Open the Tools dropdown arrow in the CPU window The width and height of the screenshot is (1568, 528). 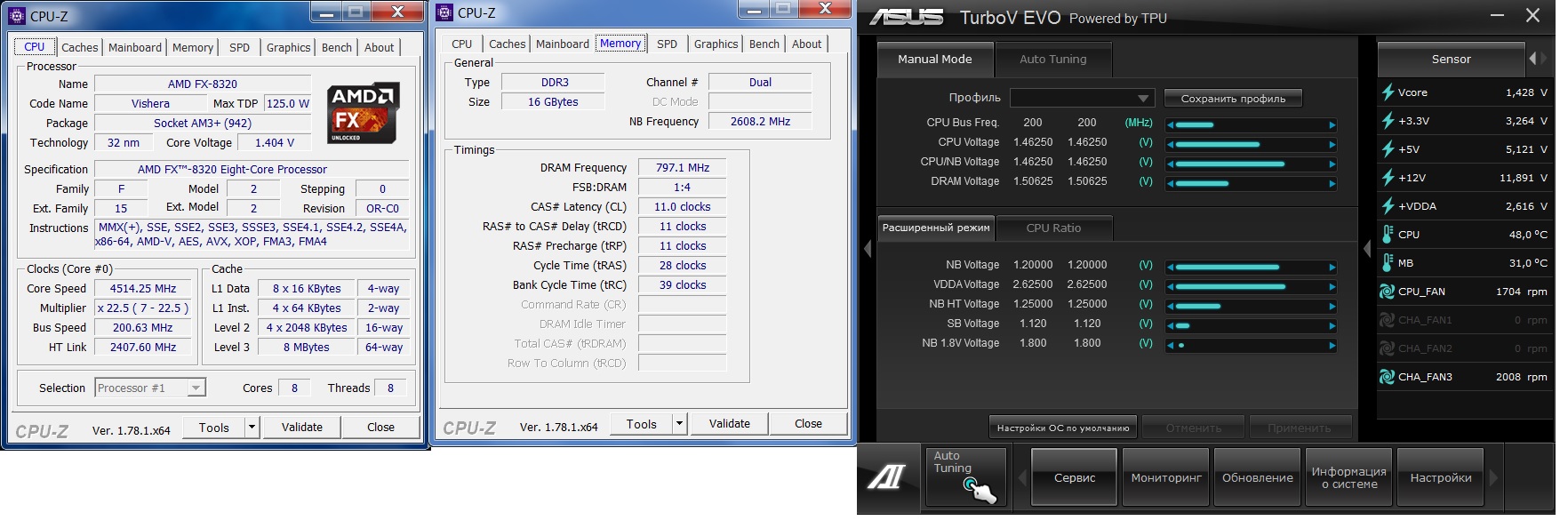252,428
